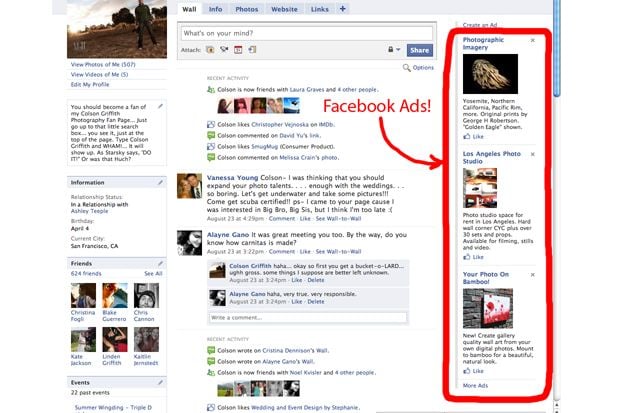Delete Alayne Gano's very responsible comment
Viewport: 620px width, 413px height.
pos(316,301)
